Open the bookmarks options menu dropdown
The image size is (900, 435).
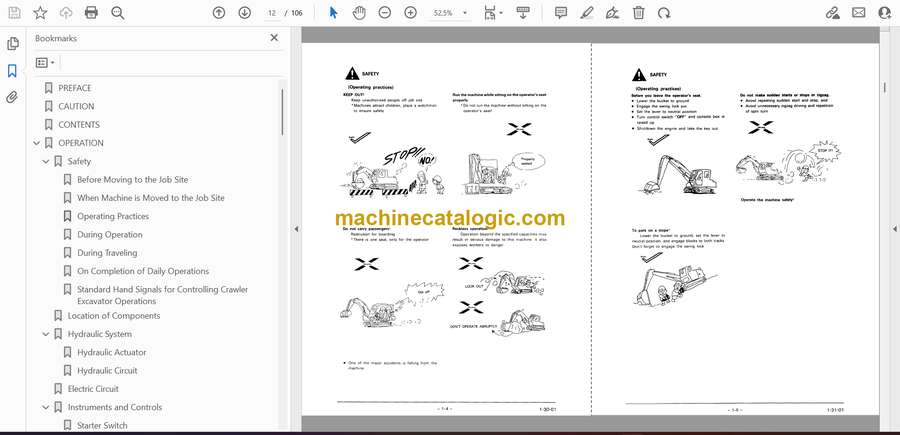click(x=45, y=63)
